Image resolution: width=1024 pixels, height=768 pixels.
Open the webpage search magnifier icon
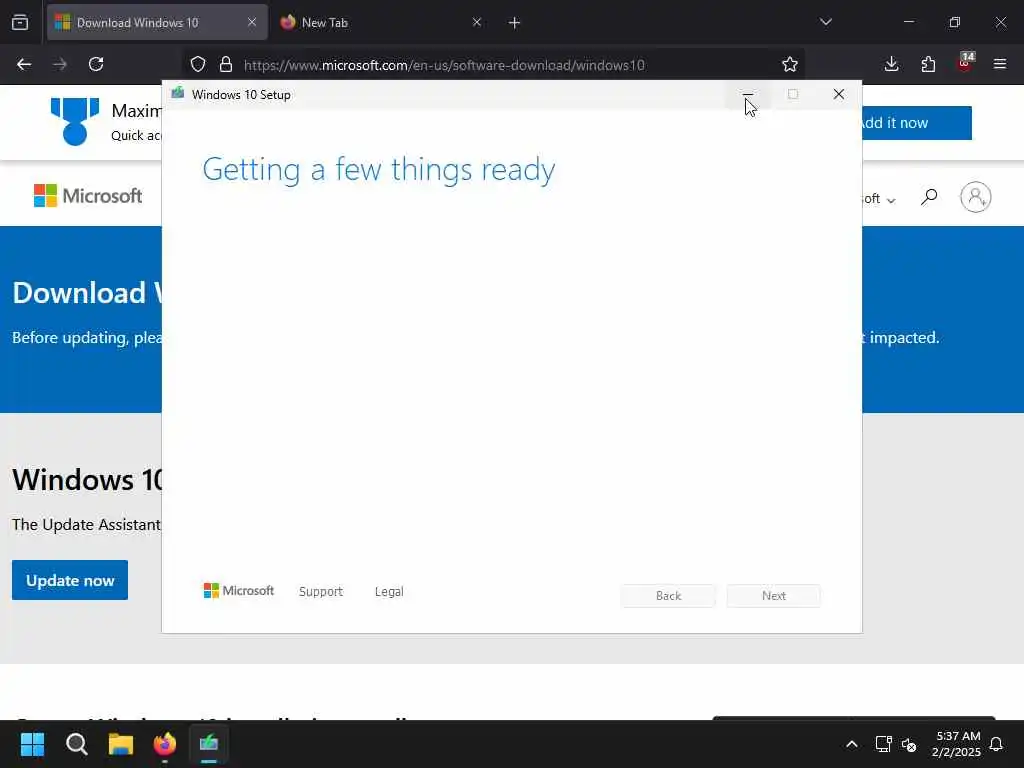click(x=929, y=197)
